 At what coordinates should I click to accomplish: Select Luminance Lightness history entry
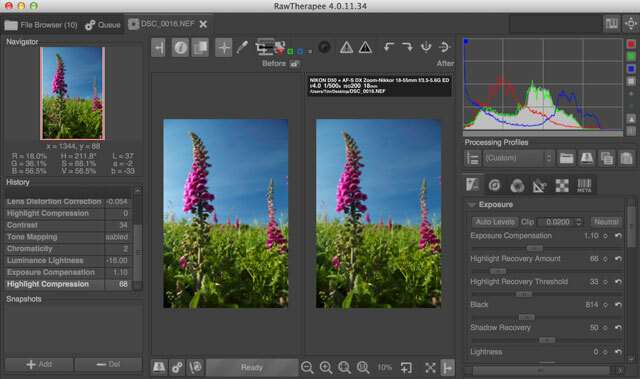pos(68,261)
